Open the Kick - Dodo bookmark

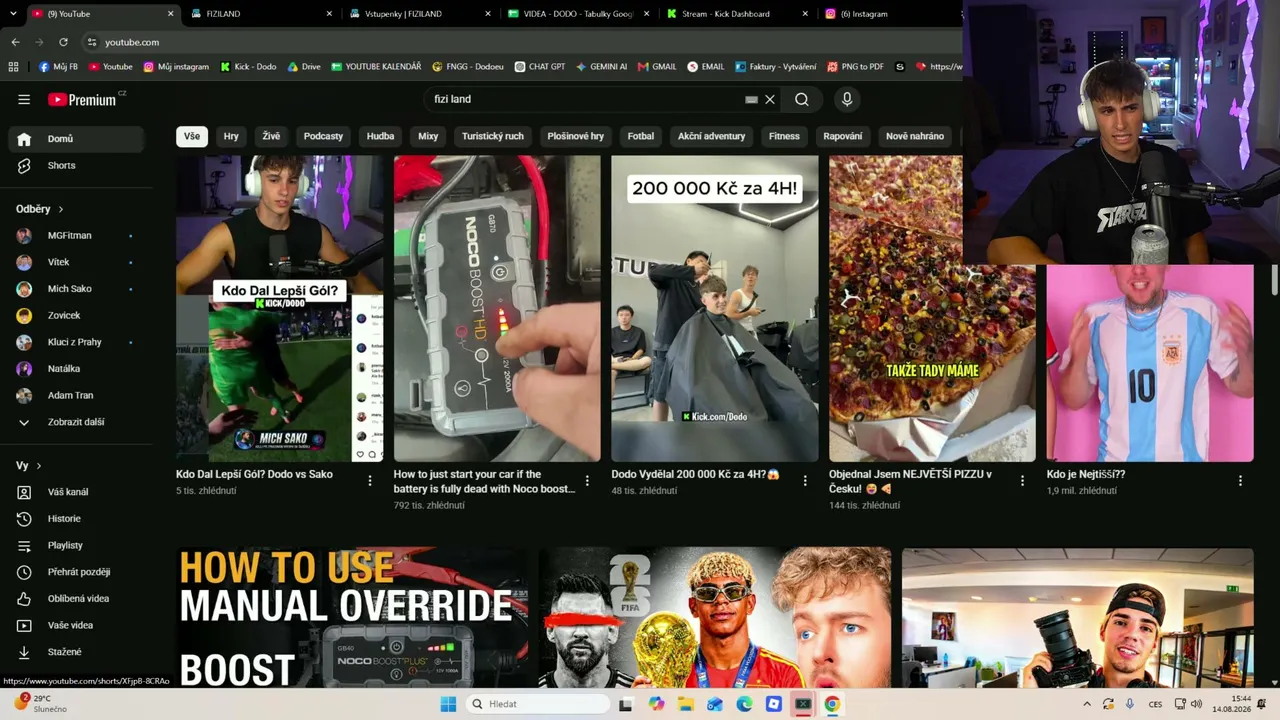click(248, 67)
